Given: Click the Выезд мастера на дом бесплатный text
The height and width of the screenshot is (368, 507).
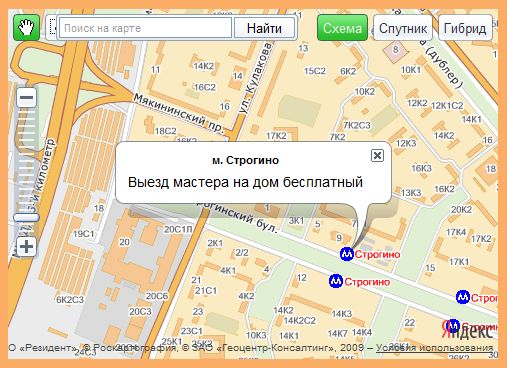Looking at the screenshot, I should [x=245, y=182].
